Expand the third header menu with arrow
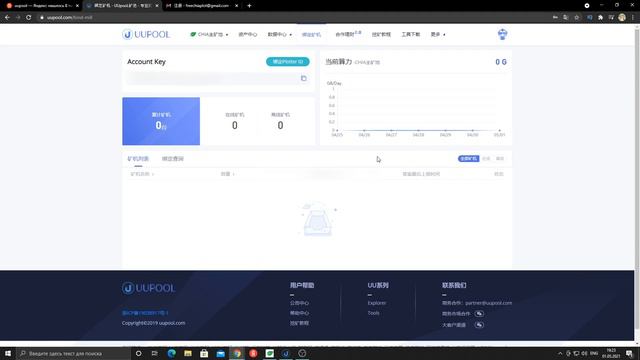 click(x=280, y=34)
